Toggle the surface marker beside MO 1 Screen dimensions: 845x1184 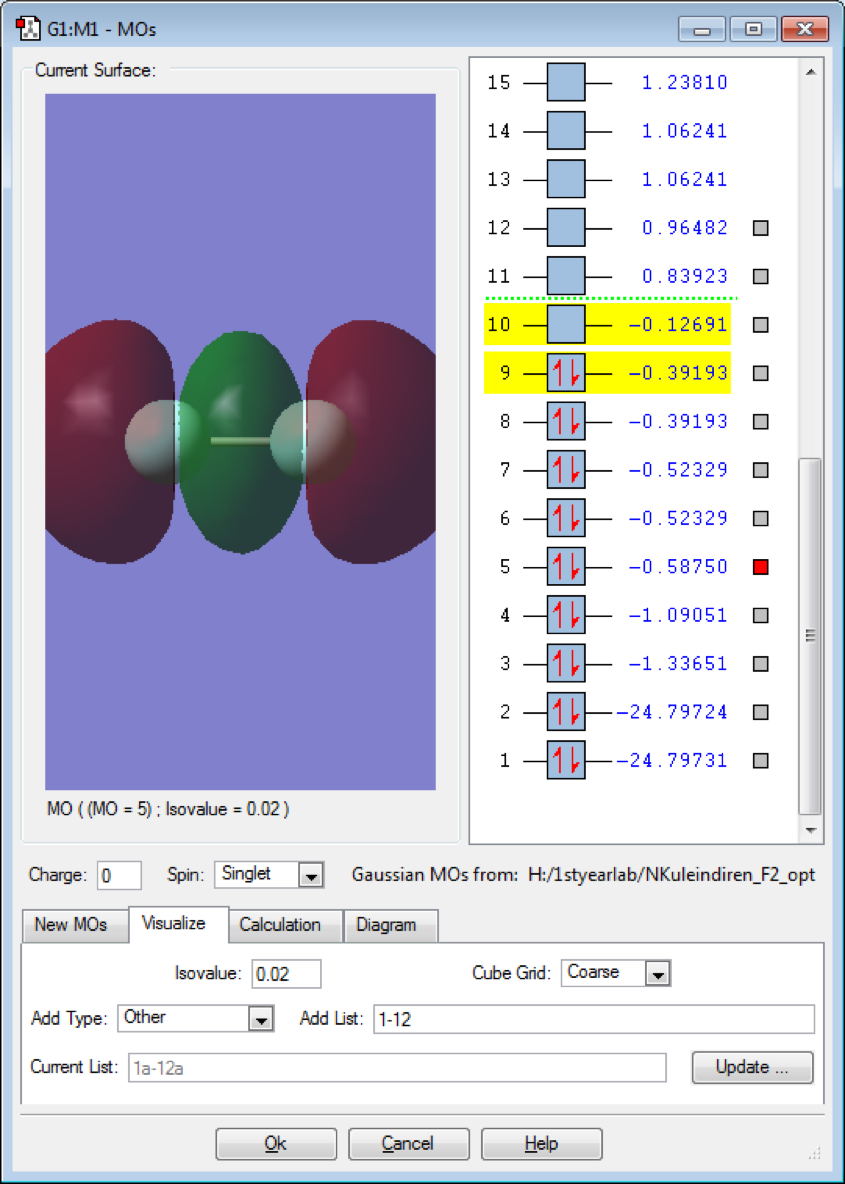pos(761,761)
